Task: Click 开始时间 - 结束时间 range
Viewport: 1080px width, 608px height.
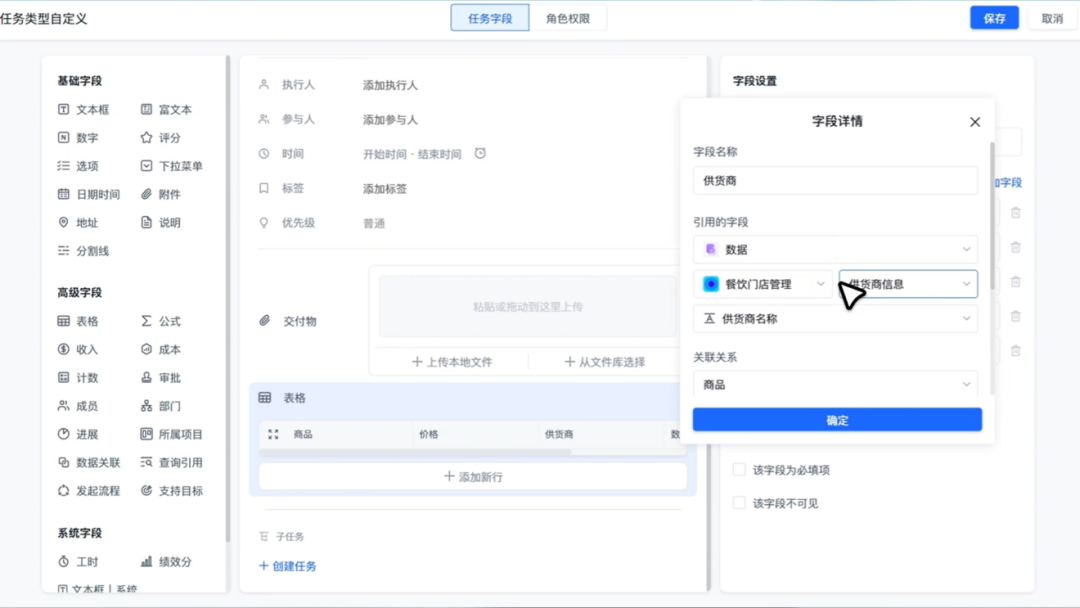Action: tap(412, 154)
